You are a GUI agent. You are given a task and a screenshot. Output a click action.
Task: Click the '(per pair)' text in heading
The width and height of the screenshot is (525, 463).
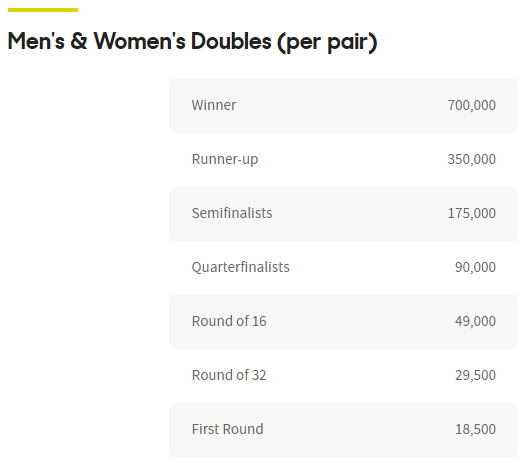coord(327,43)
